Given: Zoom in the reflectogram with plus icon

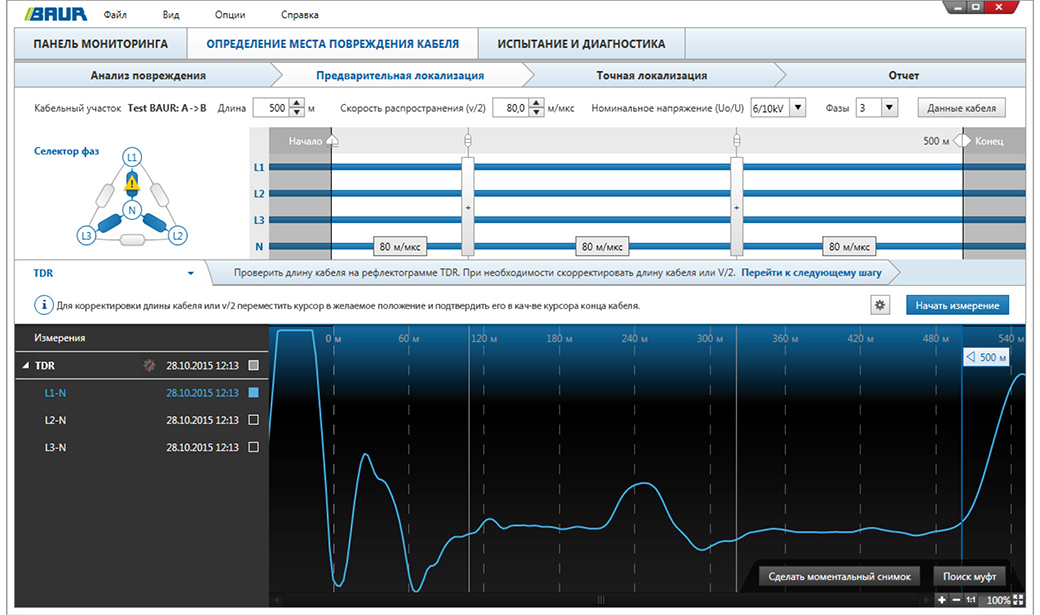Looking at the screenshot, I should point(941,600).
